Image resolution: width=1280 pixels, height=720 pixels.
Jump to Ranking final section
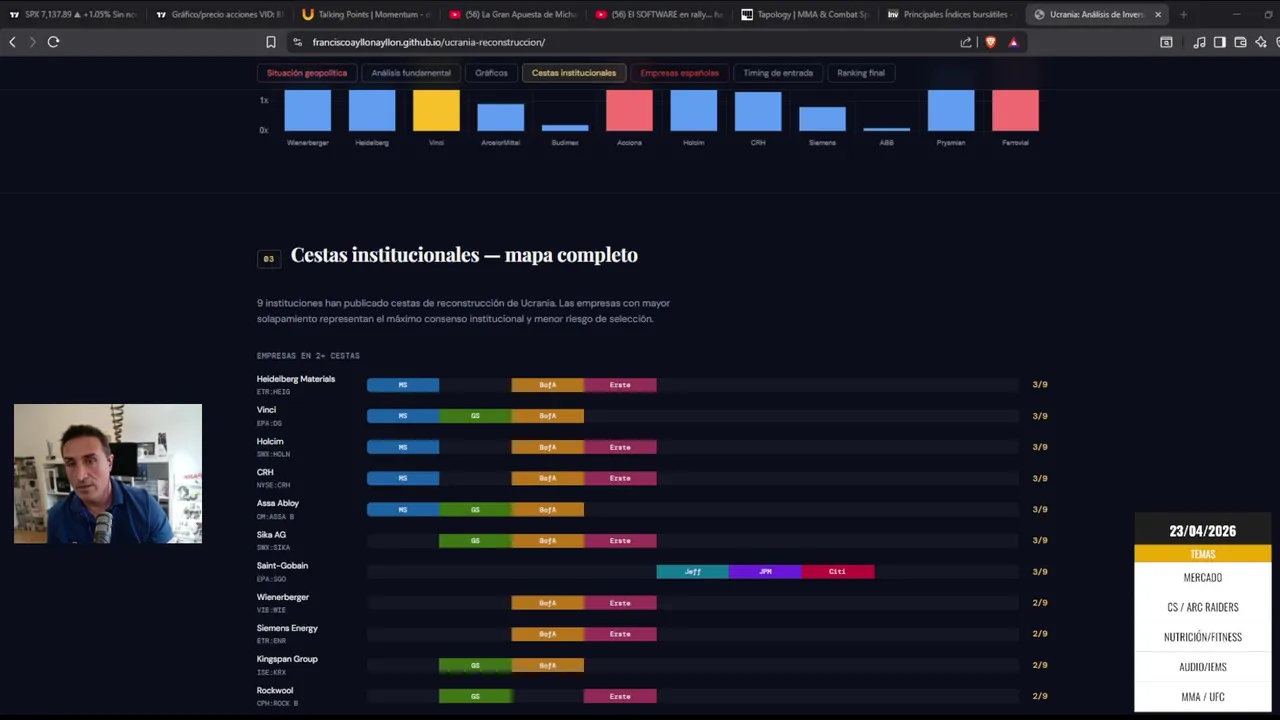(x=861, y=73)
